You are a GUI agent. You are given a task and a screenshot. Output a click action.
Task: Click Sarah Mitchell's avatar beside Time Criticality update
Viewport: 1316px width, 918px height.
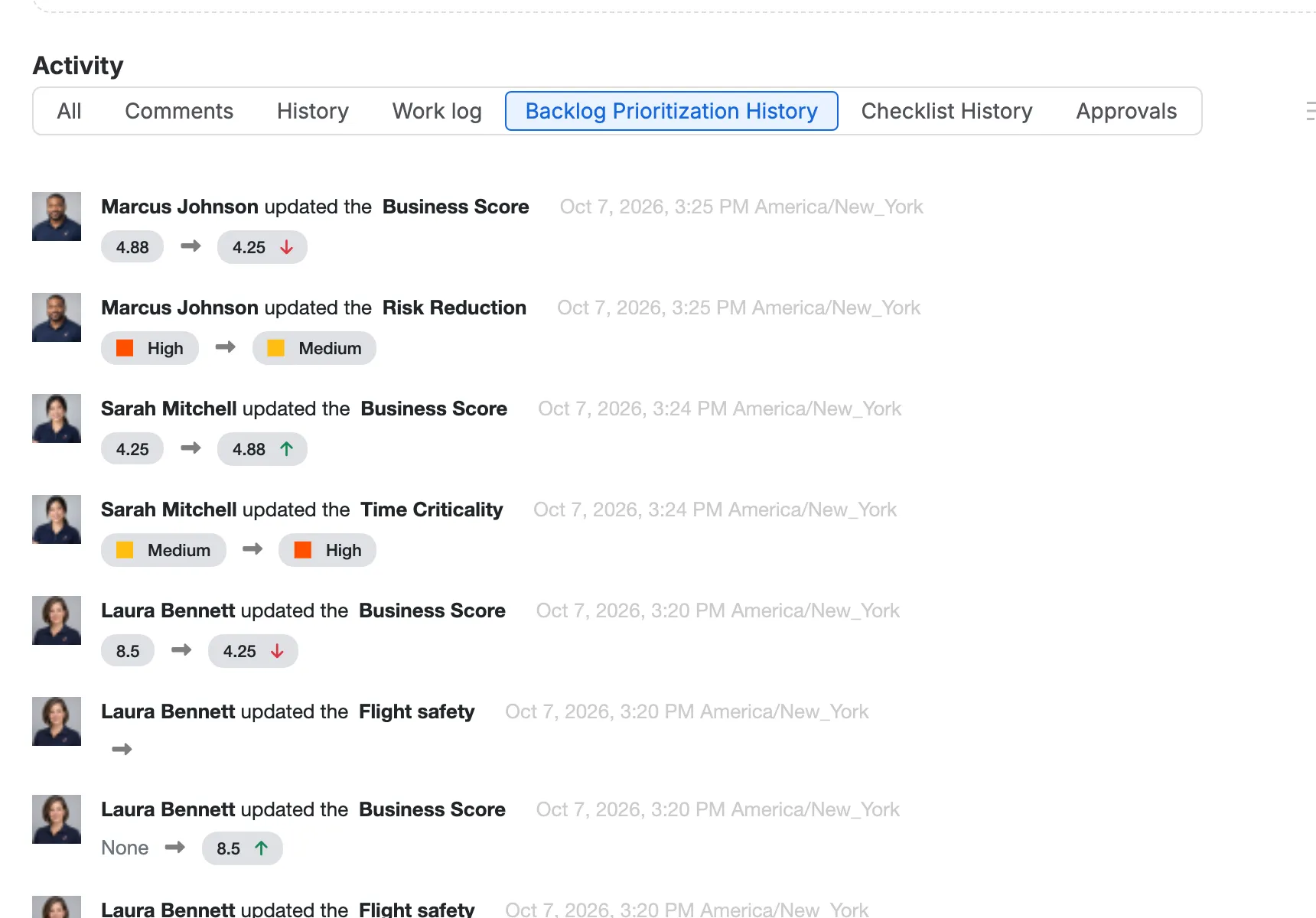(57, 519)
